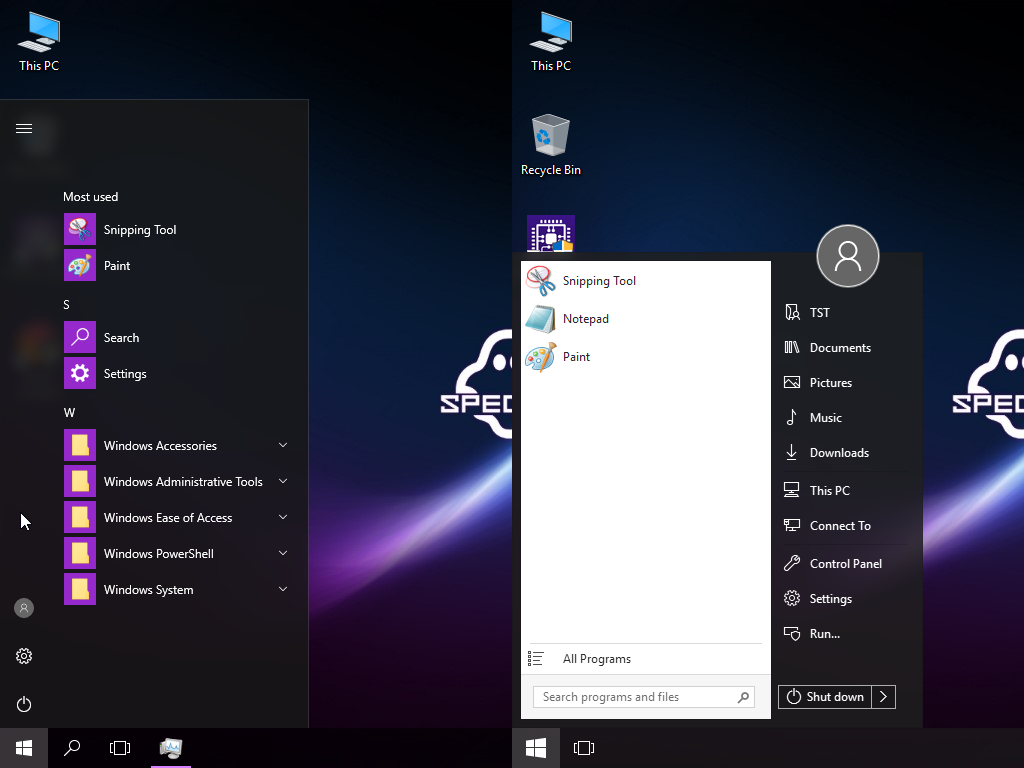Click the Windows Accessories folder icon

80,445
